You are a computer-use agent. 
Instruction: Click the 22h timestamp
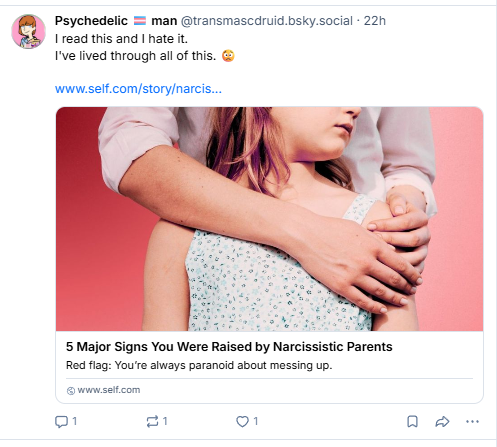pos(375,21)
